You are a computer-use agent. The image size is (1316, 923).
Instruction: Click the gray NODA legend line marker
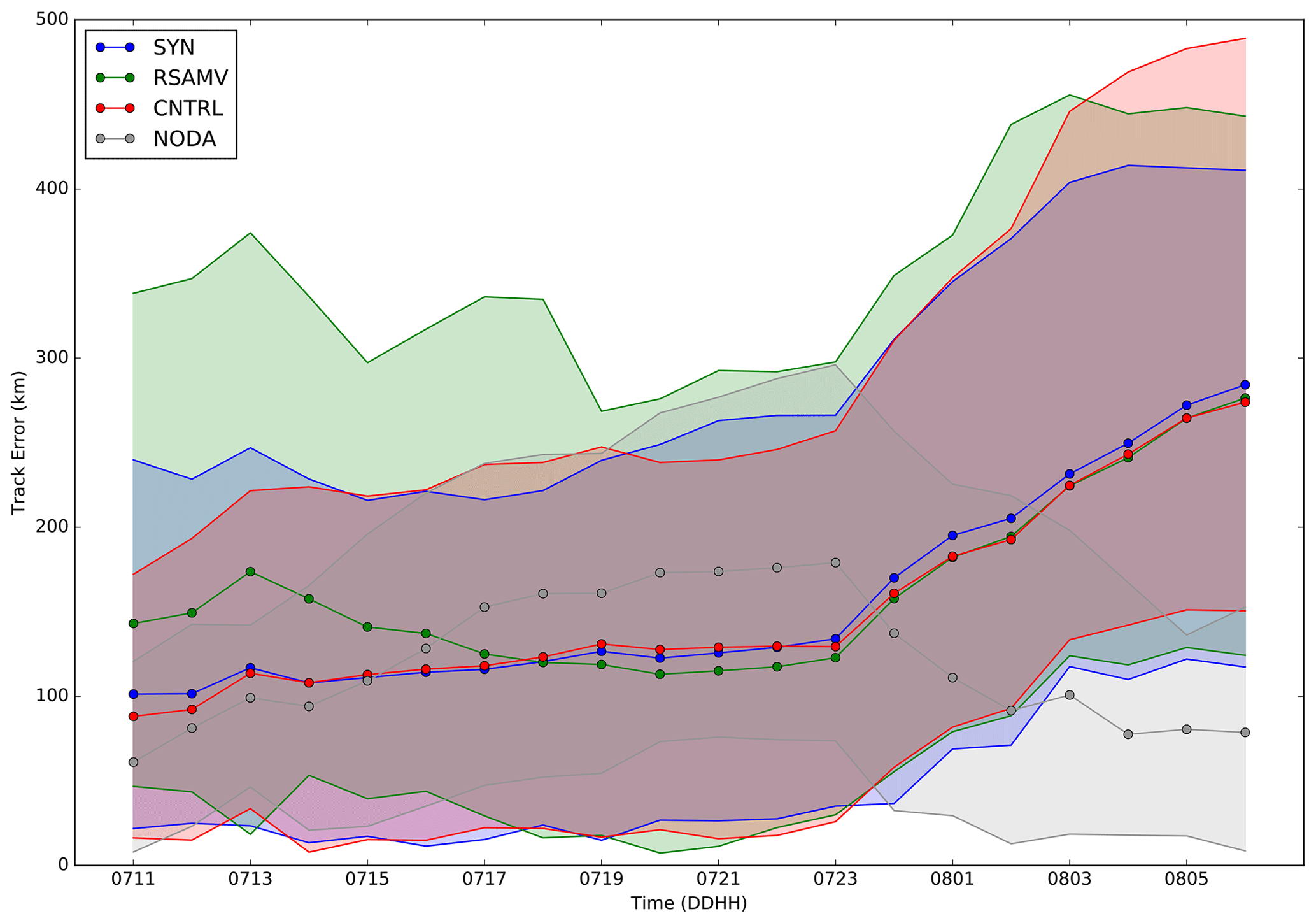click(115, 139)
